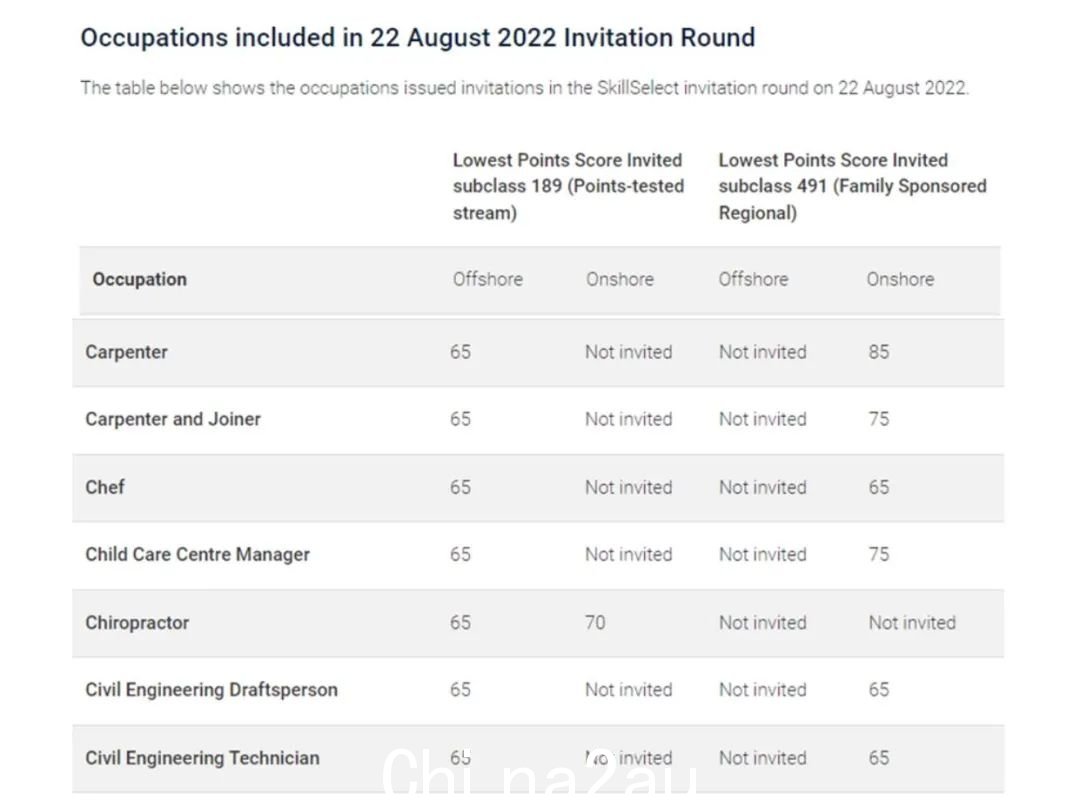The image size is (1080, 808).
Task: Click the subclass 189 Points-tested stream header
Action: pyautogui.click(x=568, y=186)
